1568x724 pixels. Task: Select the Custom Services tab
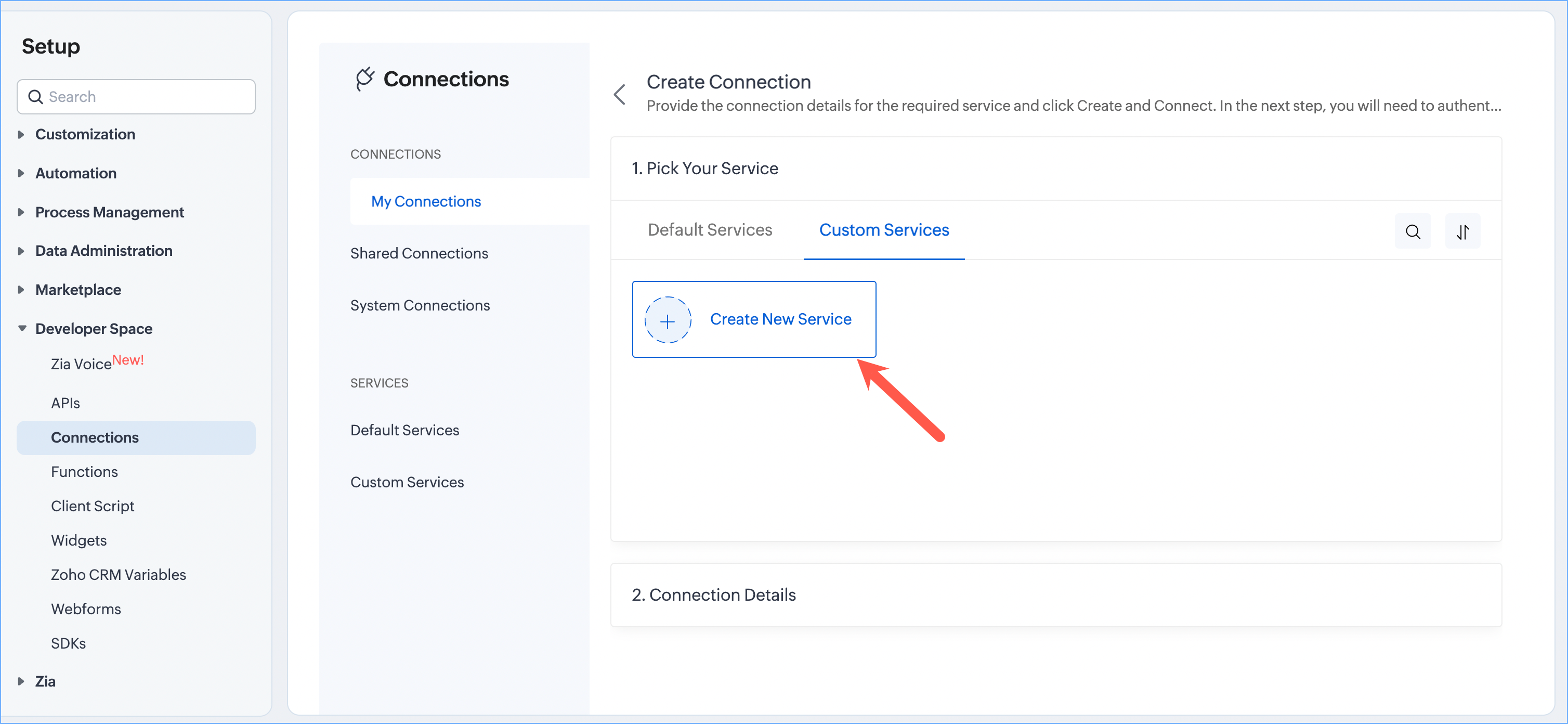[884, 230]
